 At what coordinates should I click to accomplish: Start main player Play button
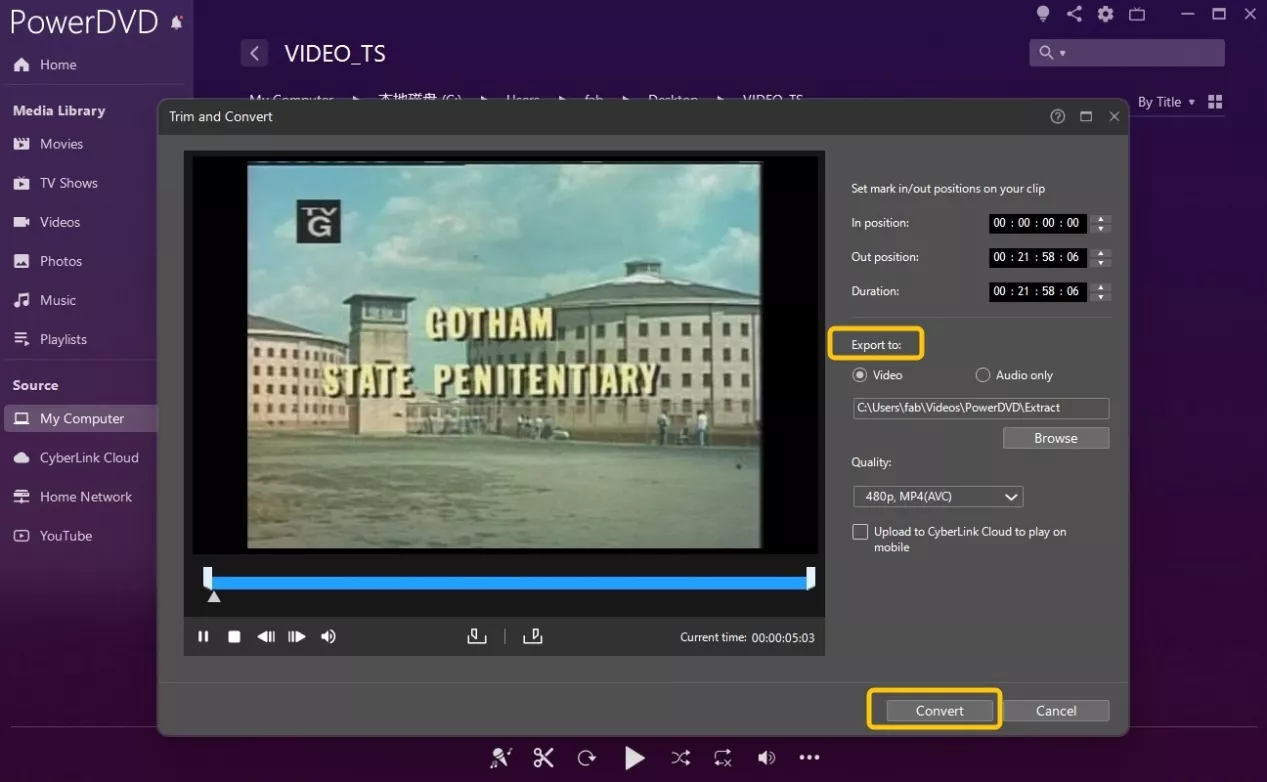[634, 758]
